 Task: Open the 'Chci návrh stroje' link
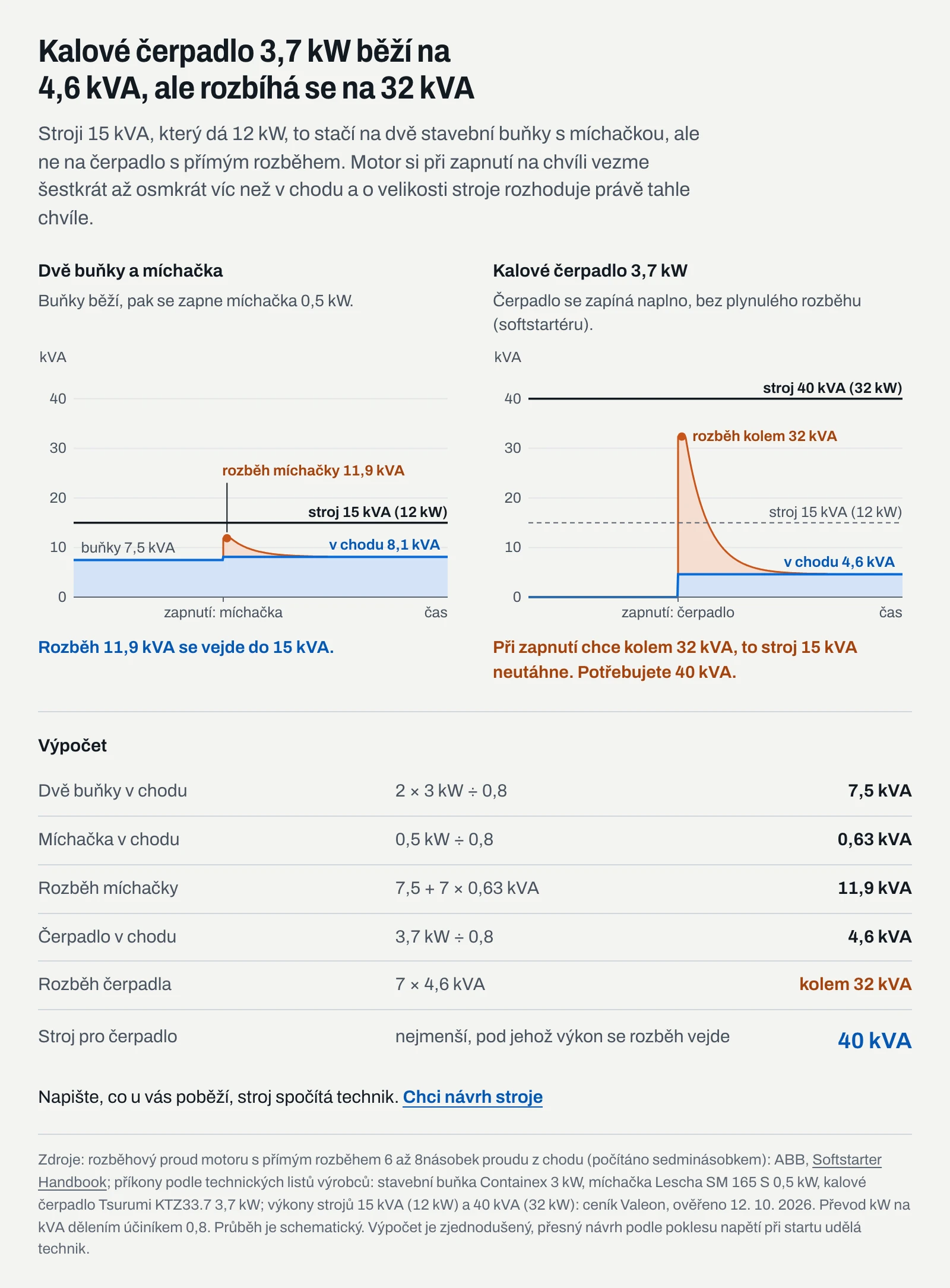pyautogui.click(x=473, y=1097)
